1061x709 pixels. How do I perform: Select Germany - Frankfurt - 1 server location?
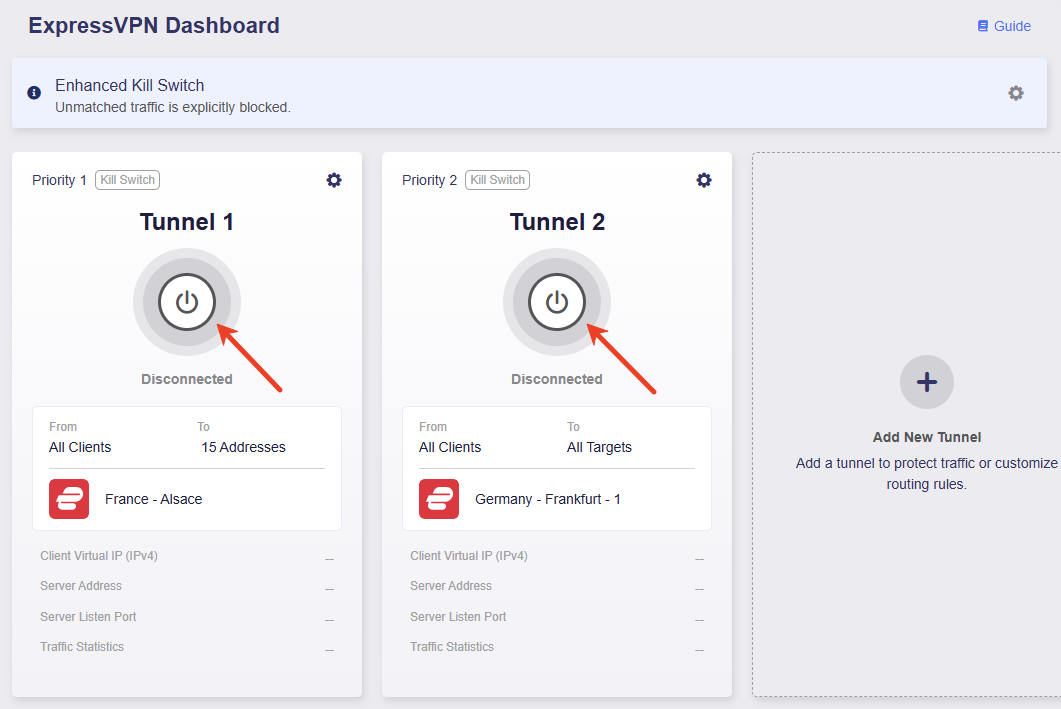tap(547, 499)
